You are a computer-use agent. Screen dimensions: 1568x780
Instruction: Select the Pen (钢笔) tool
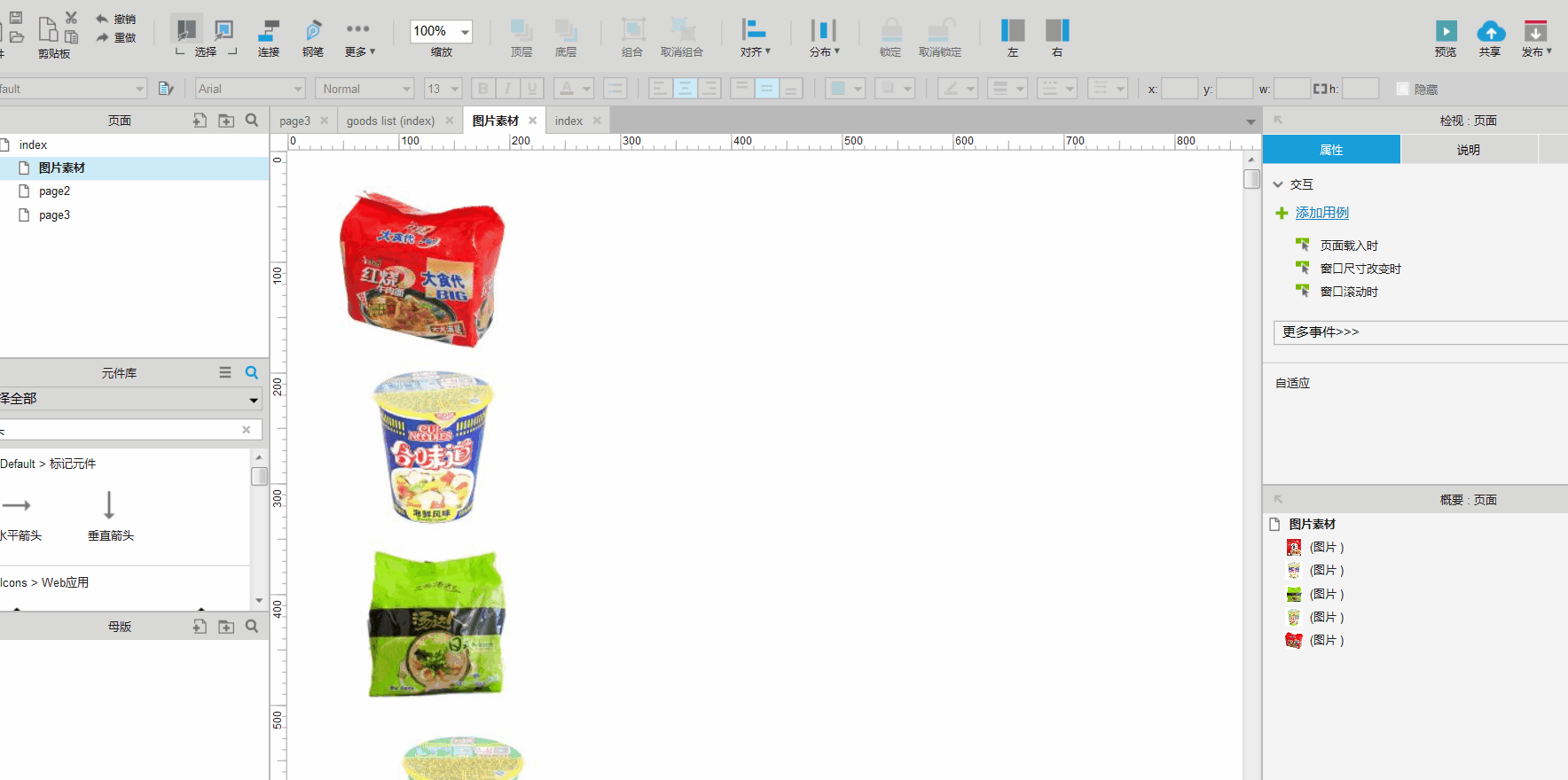click(x=313, y=39)
